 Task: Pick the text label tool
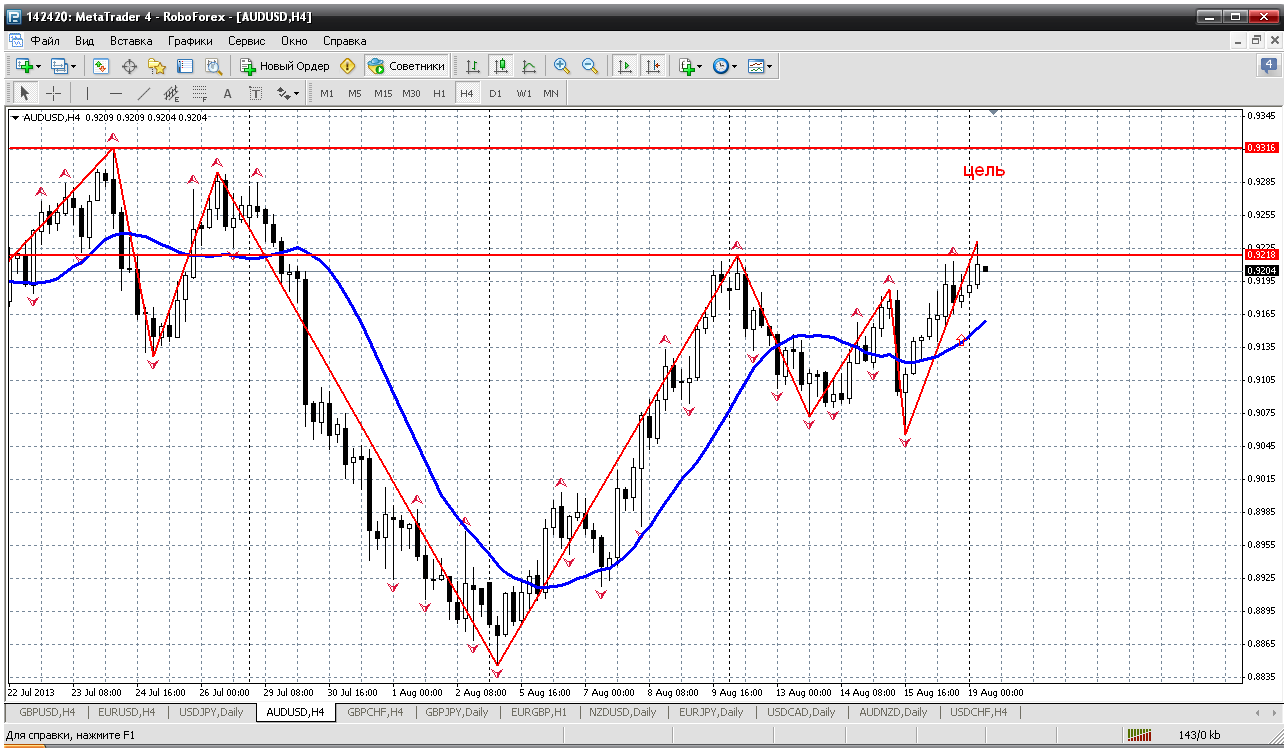(227, 93)
